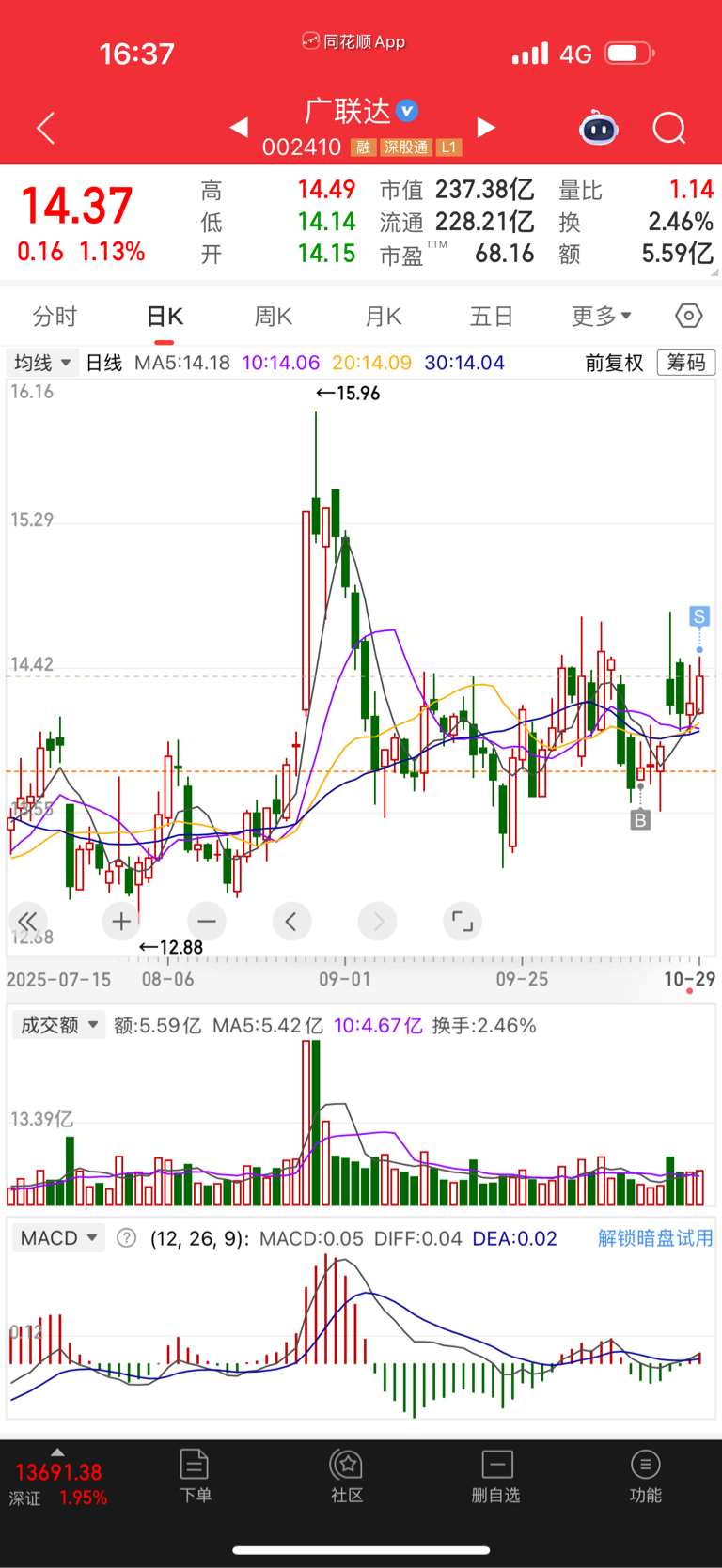Tap the MACD (12, 26, 9) parameters

coord(199,1238)
